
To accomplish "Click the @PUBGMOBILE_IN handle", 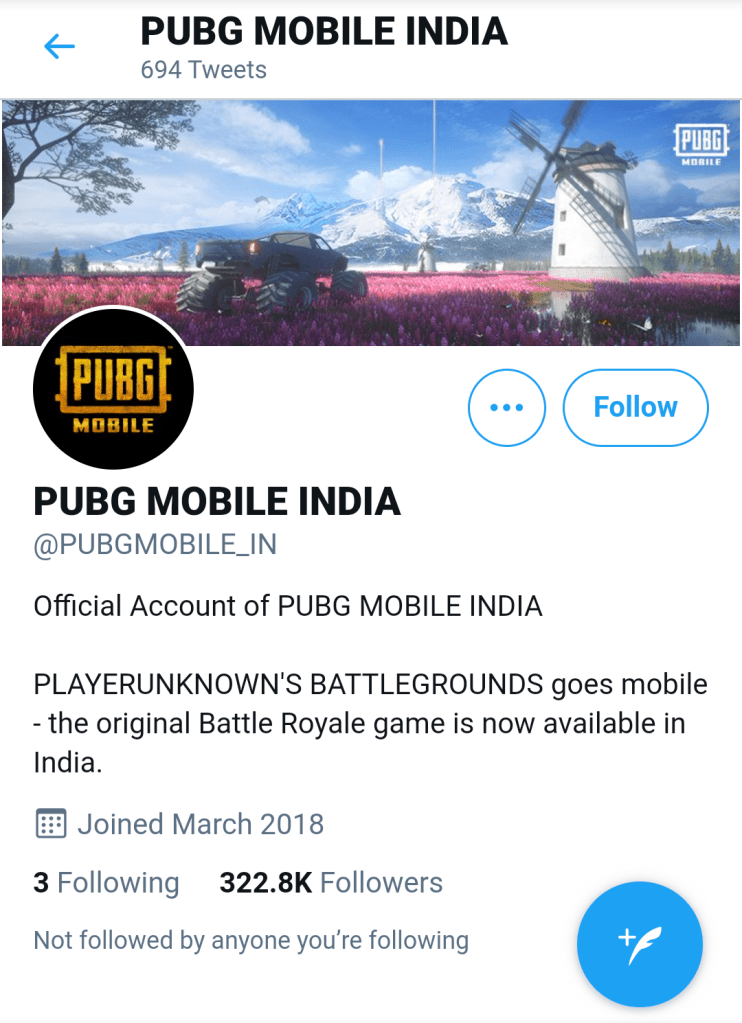I will (155, 545).
